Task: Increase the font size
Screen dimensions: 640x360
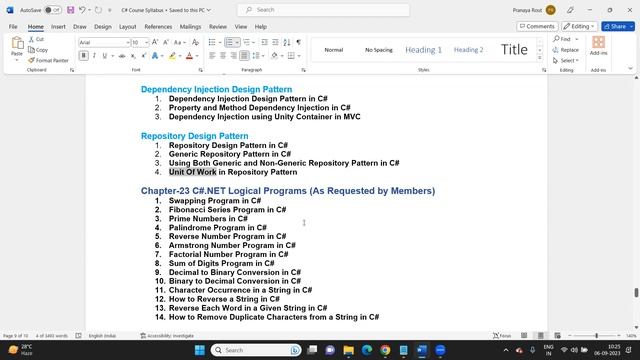Action: pos(155,42)
